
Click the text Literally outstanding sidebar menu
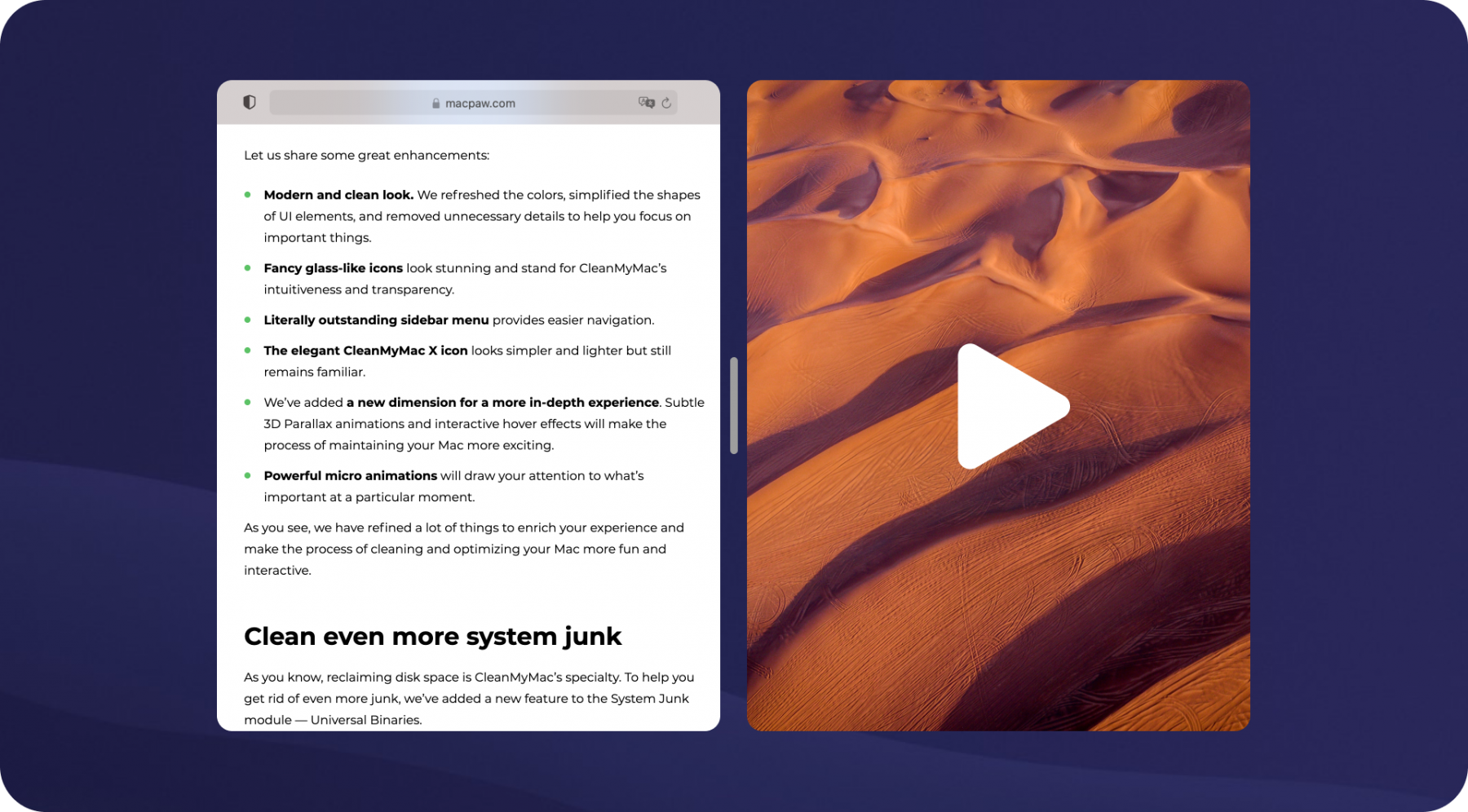(x=376, y=320)
